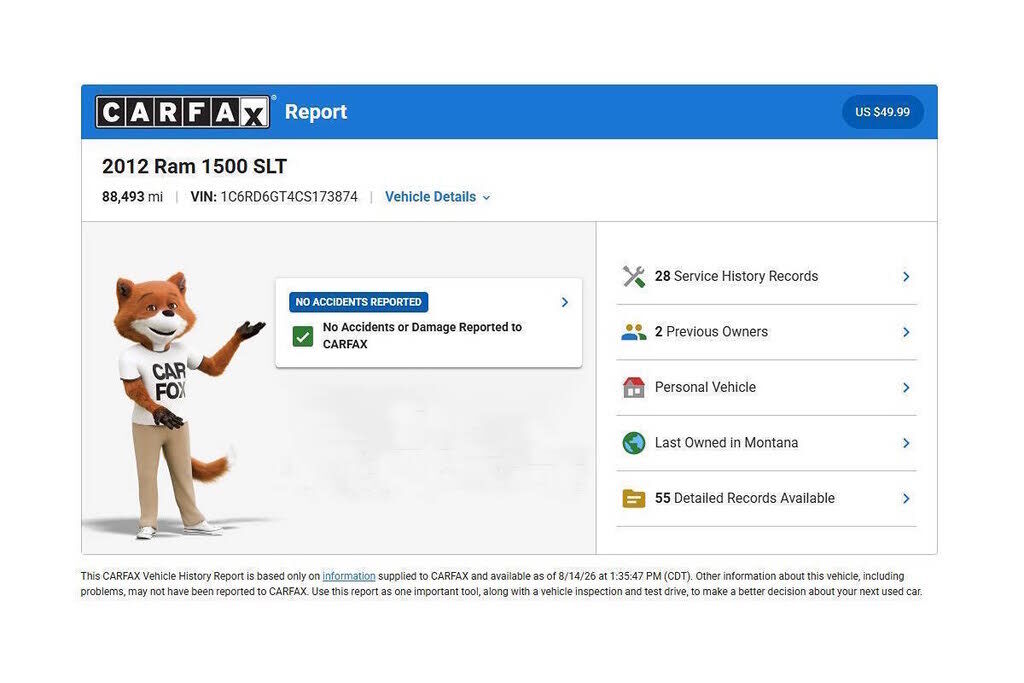The height and width of the screenshot is (683, 1024).
Task: Open the 55 Detailed Records Available text
Action: point(744,498)
